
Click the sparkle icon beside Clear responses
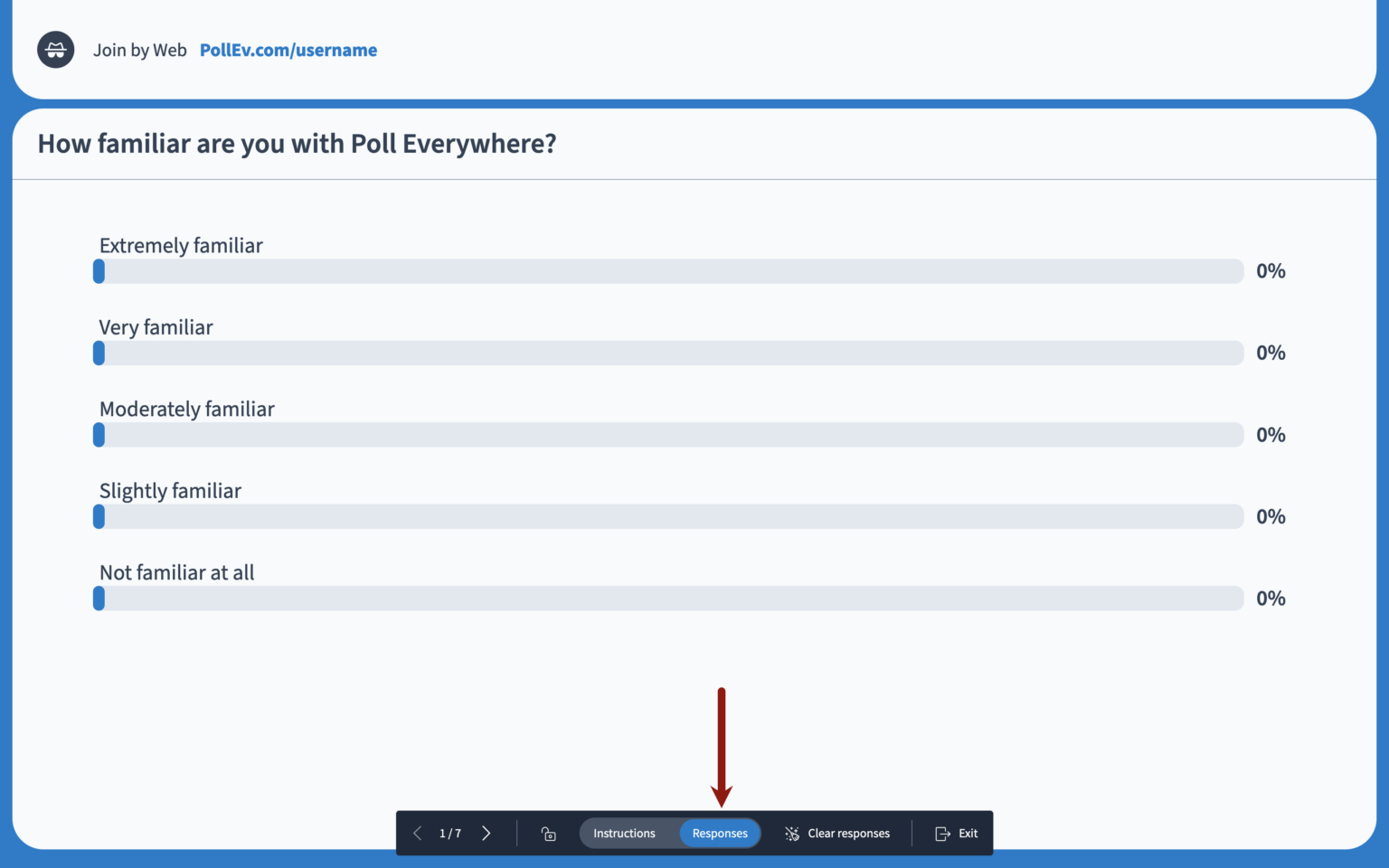791,833
